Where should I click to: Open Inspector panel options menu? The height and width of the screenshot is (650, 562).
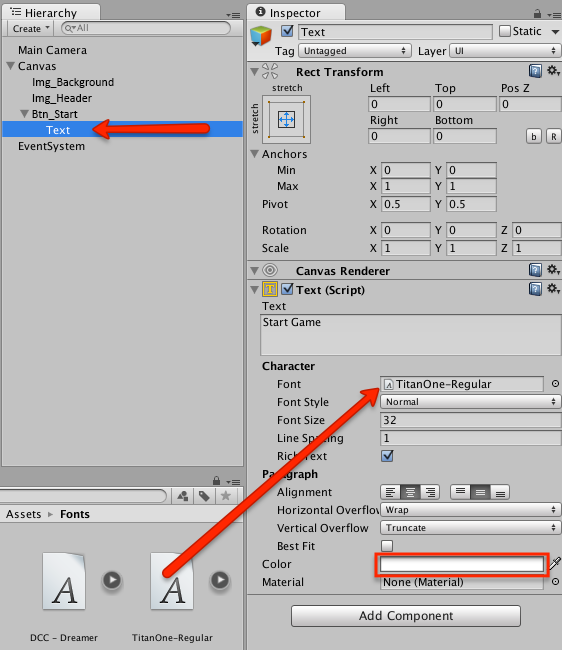tap(554, 15)
